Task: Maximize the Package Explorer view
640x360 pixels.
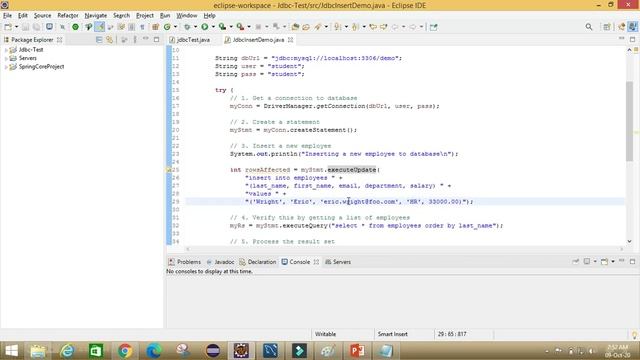Action: [x=156, y=40]
